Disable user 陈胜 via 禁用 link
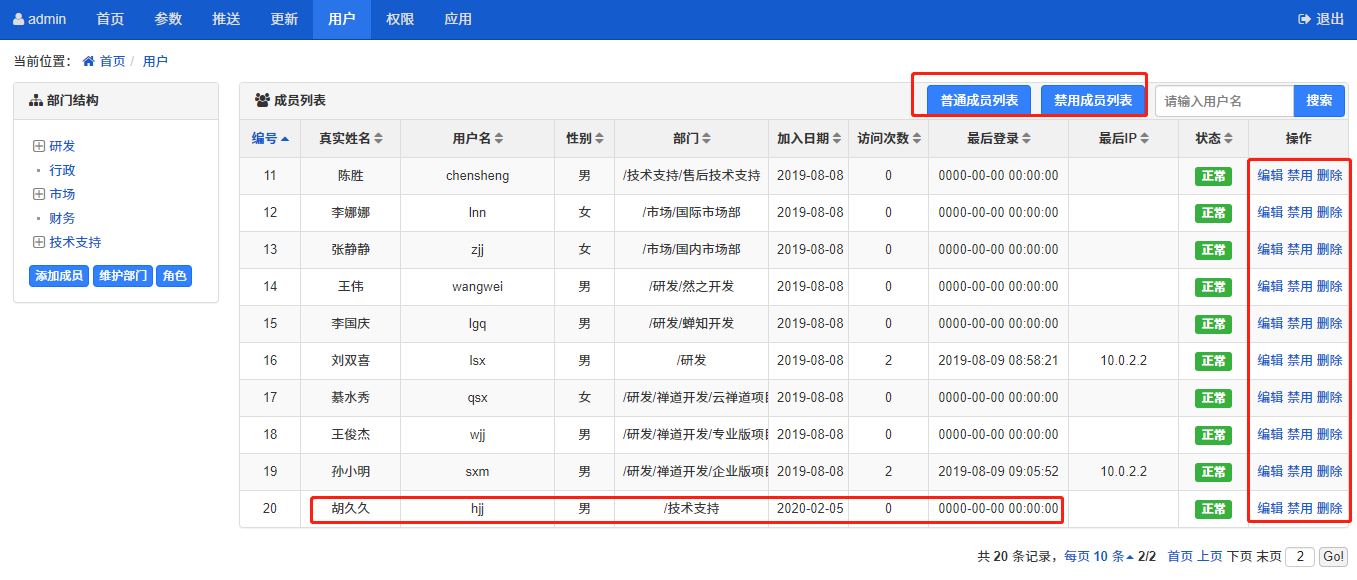Viewport: 1357px width, 580px height. click(1299, 176)
